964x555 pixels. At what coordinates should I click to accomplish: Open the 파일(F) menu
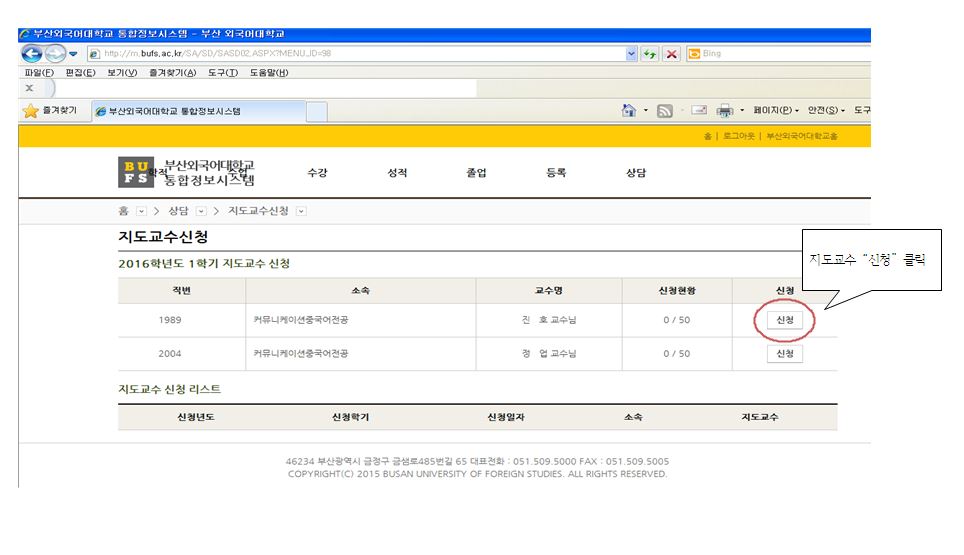[x=37, y=72]
